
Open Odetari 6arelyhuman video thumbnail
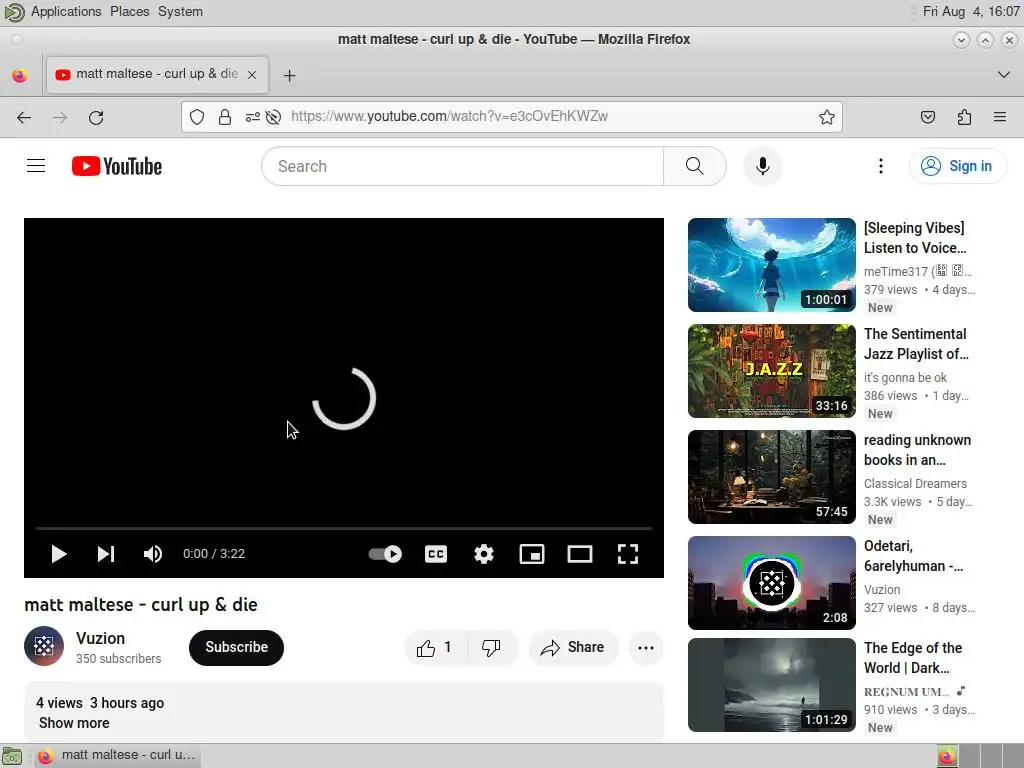tap(771, 583)
